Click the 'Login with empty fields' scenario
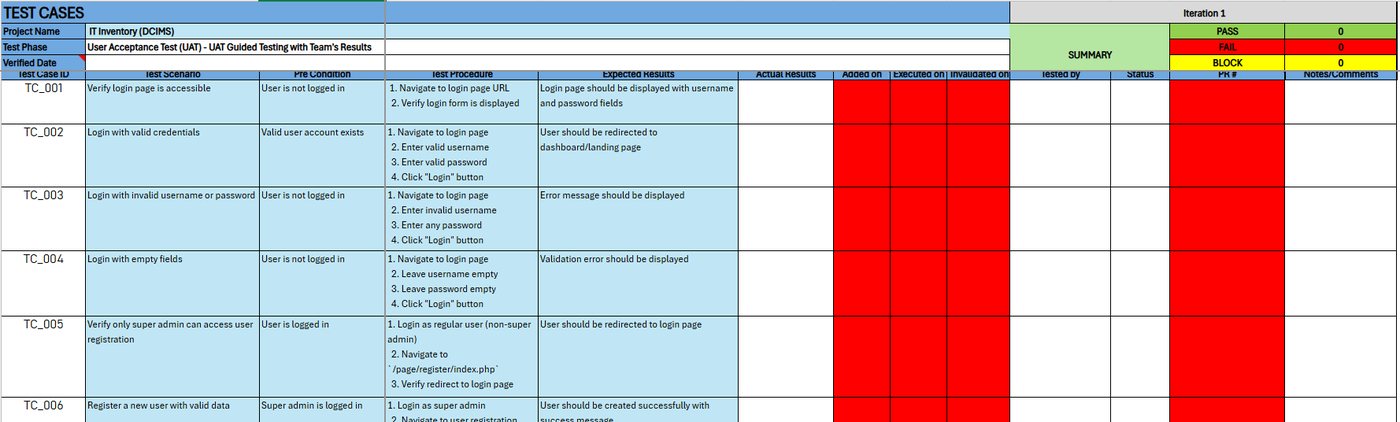Viewport: 1400px width, 422px height. (172, 283)
